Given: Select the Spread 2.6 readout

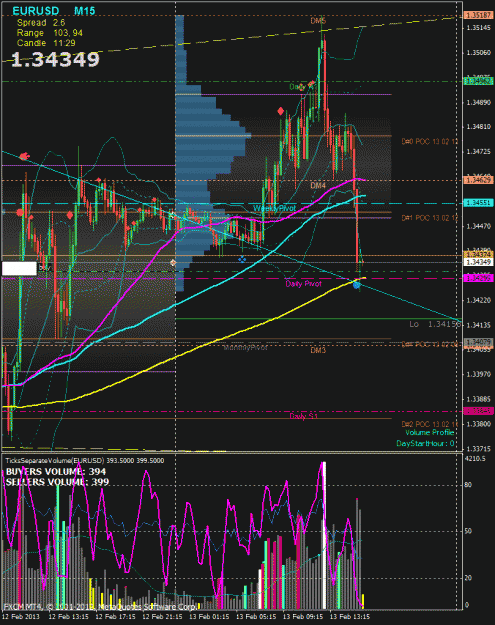Looking at the screenshot, I should (x=41, y=23).
